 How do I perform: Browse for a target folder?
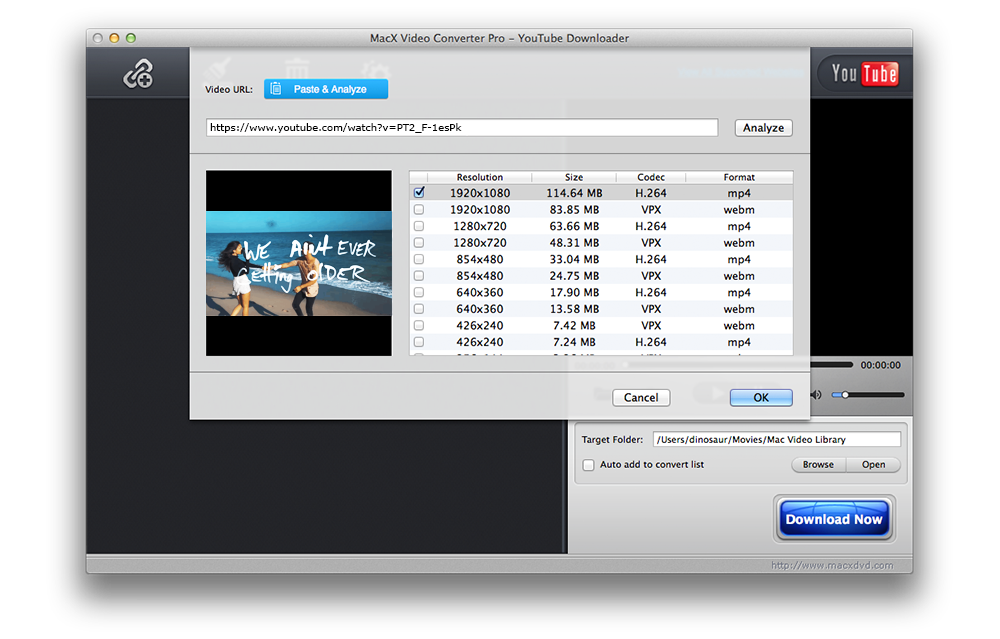[818, 465]
